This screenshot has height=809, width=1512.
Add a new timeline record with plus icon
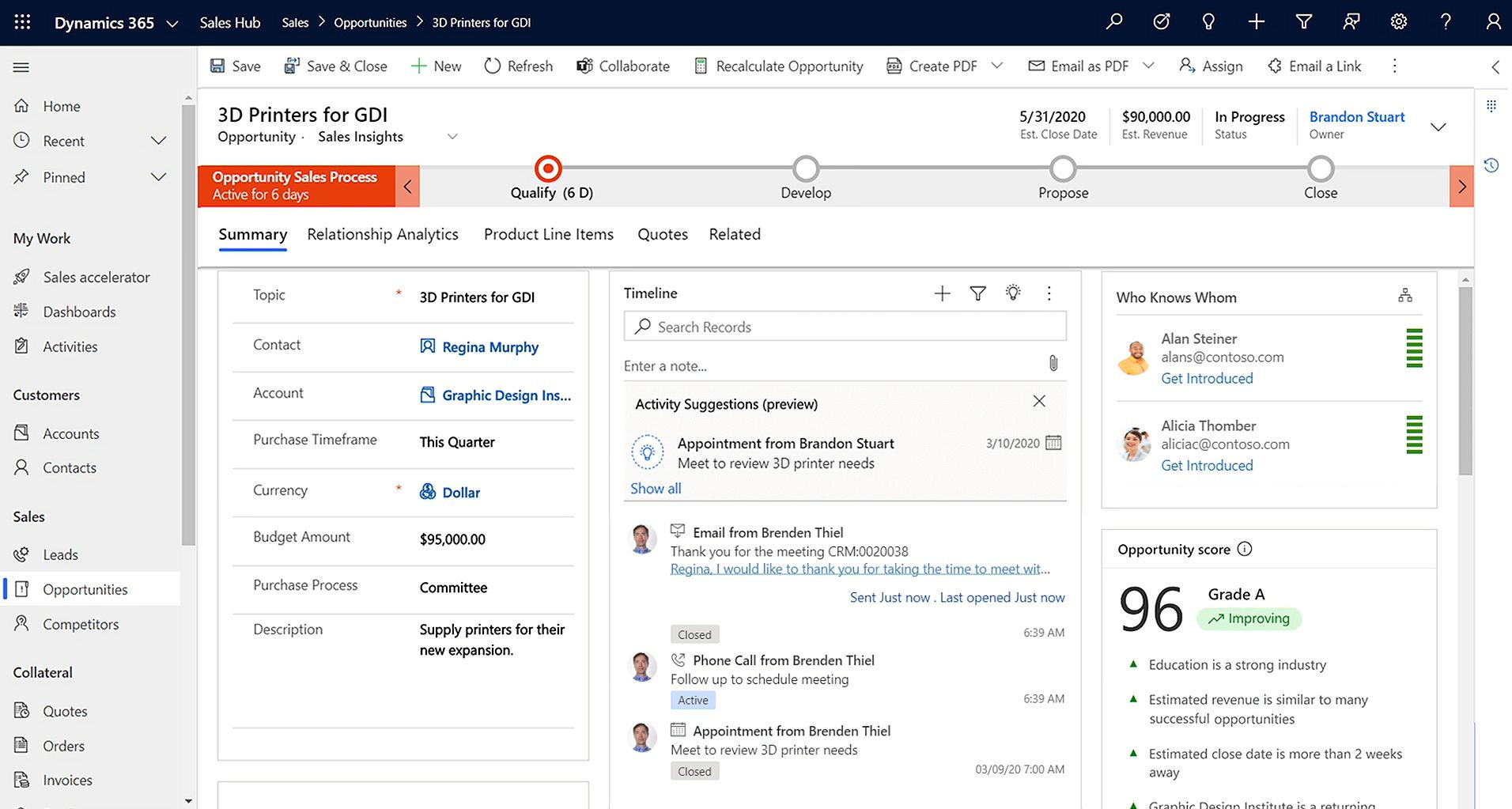[x=942, y=293]
